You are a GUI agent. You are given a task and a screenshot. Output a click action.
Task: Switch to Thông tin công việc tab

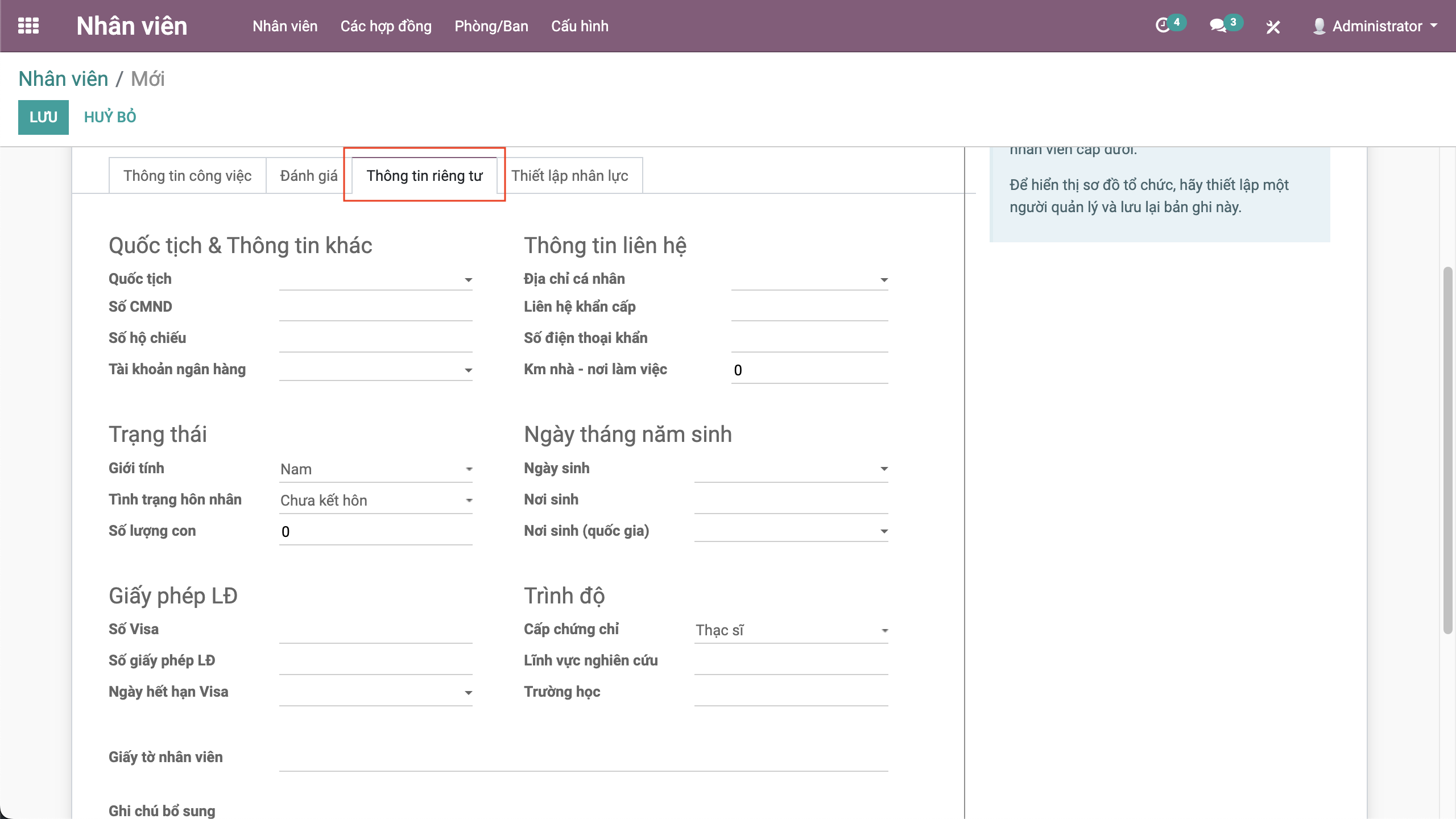point(187,176)
